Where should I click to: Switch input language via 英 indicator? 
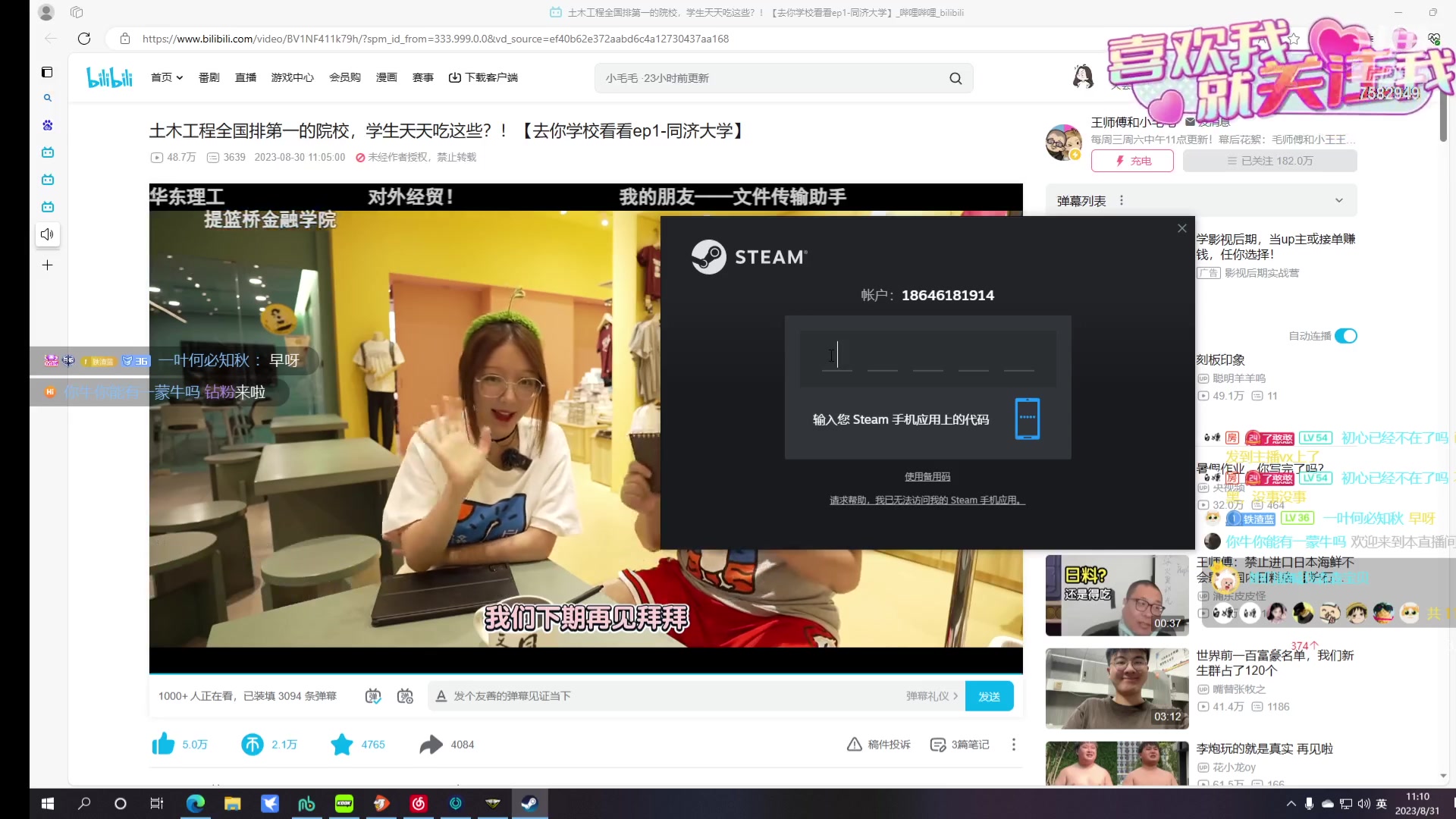pyautogui.click(x=1382, y=804)
